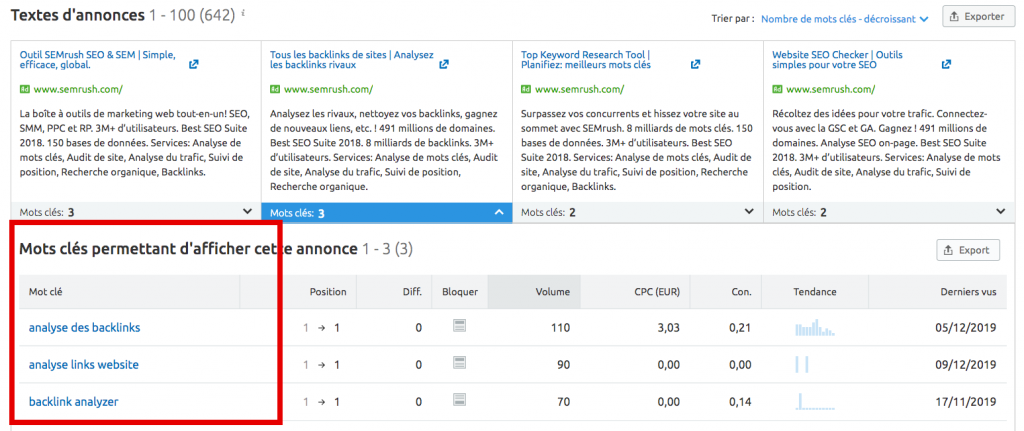Viewport: 1024px width, 431px height.
Task: Select CPC value 3,03
Action: coord(669,327)
